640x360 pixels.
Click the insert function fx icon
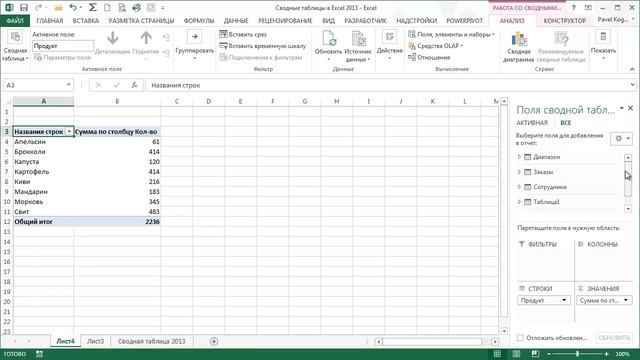[x=134, y=85]
